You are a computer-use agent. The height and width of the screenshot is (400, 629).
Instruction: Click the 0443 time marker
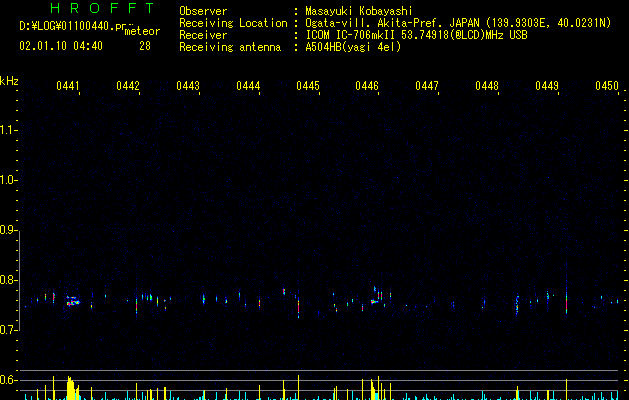[188, 86]
